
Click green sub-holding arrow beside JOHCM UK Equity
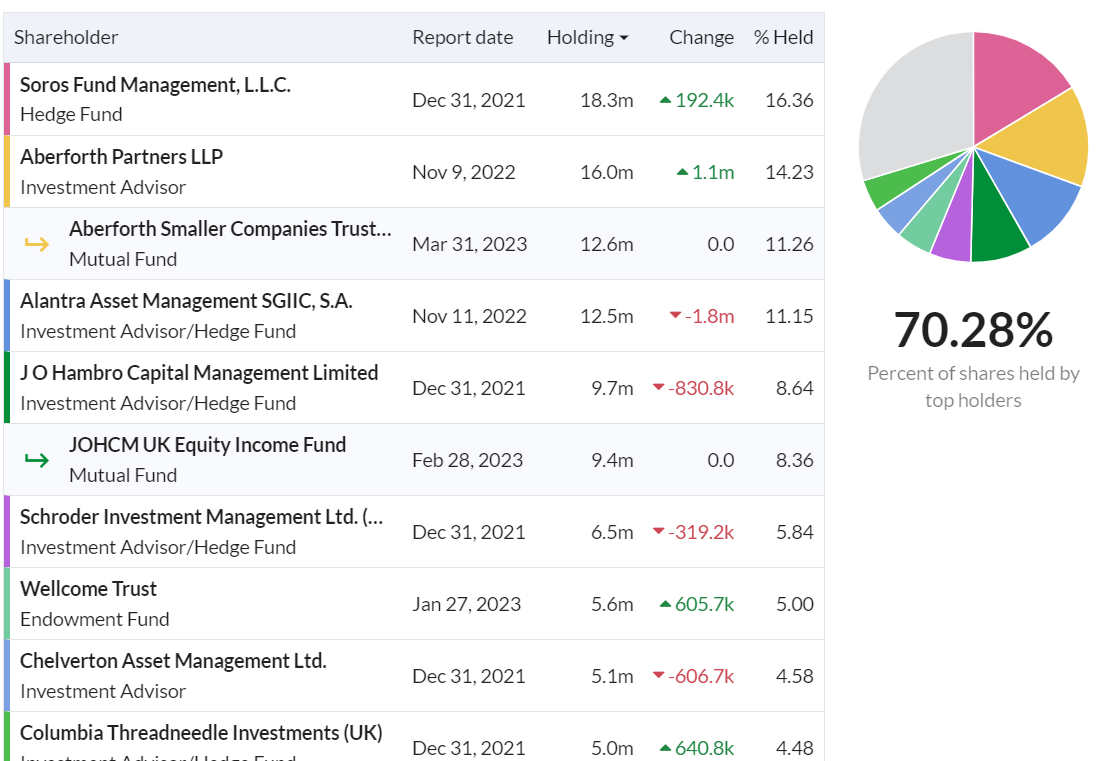point(37,460)
